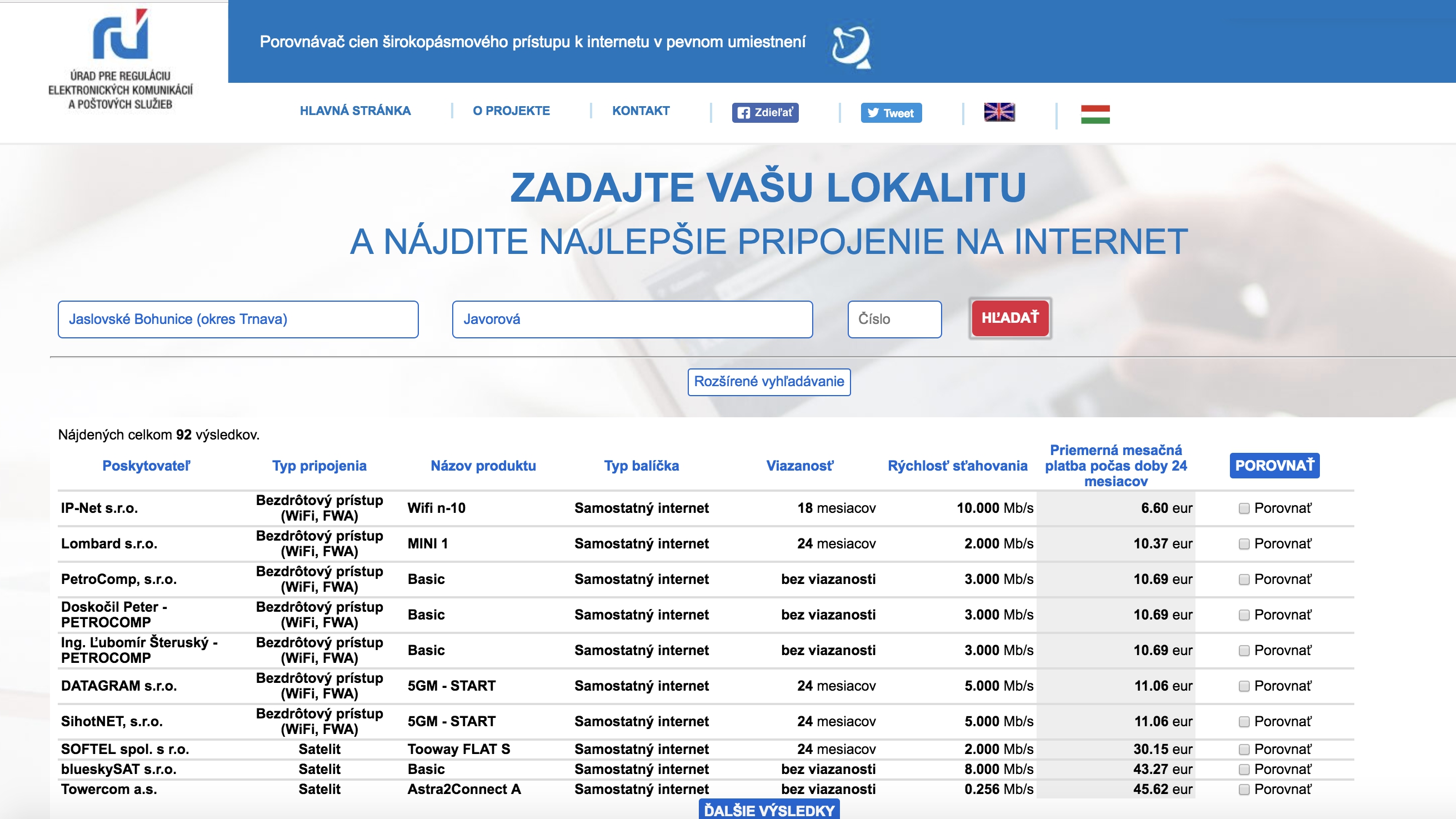Viewport: 1456px width, 819px height.
Task: Check Porovnať for blueskySAT s.r.o.
Action: pos(1243,769)
